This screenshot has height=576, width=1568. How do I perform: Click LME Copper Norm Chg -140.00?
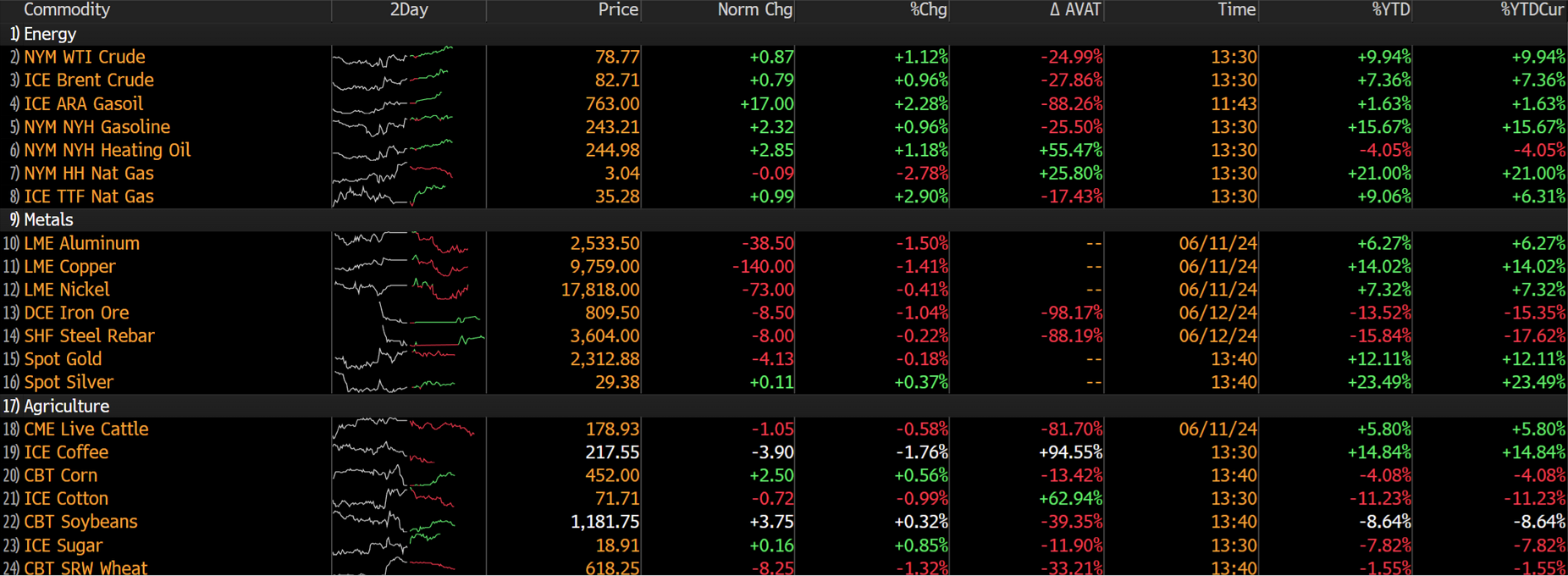[x=762, y=266]
